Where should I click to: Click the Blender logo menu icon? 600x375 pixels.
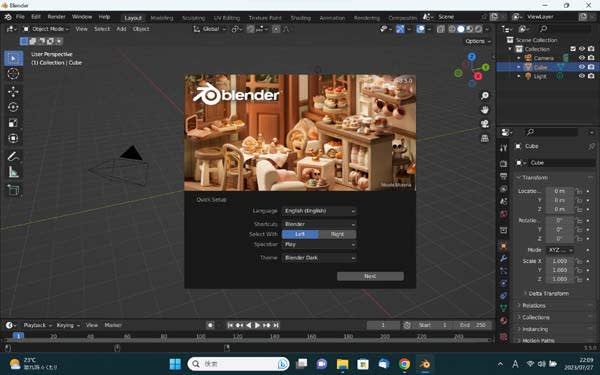8,17
